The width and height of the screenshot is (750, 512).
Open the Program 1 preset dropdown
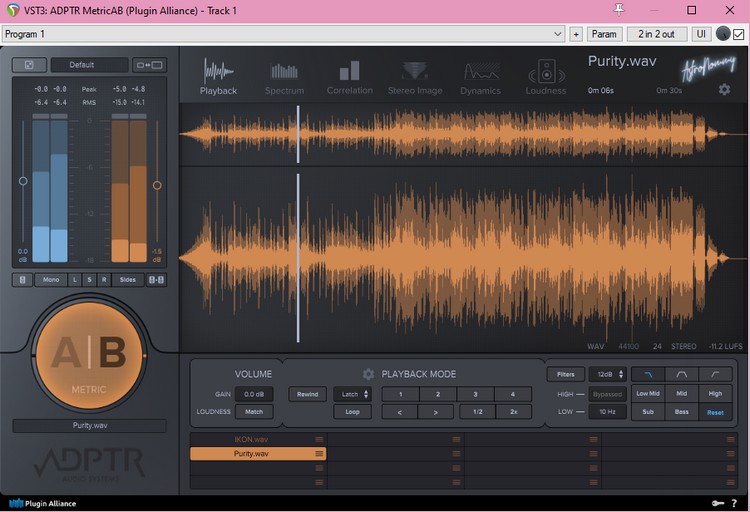click(283, 34)
